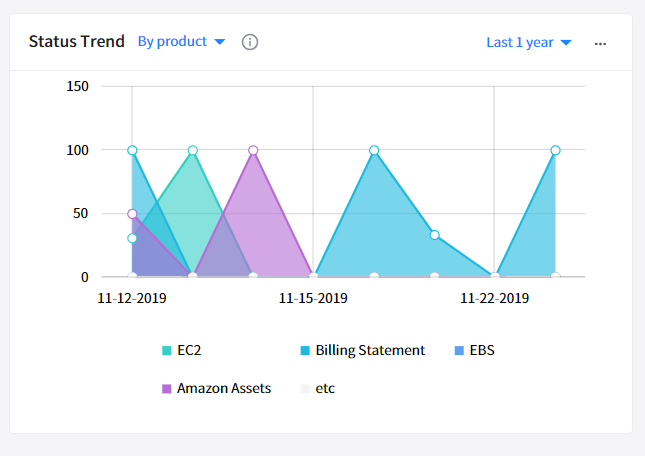Toggle EBS series in the legend
Screen dimensions: 645x456
483,350
